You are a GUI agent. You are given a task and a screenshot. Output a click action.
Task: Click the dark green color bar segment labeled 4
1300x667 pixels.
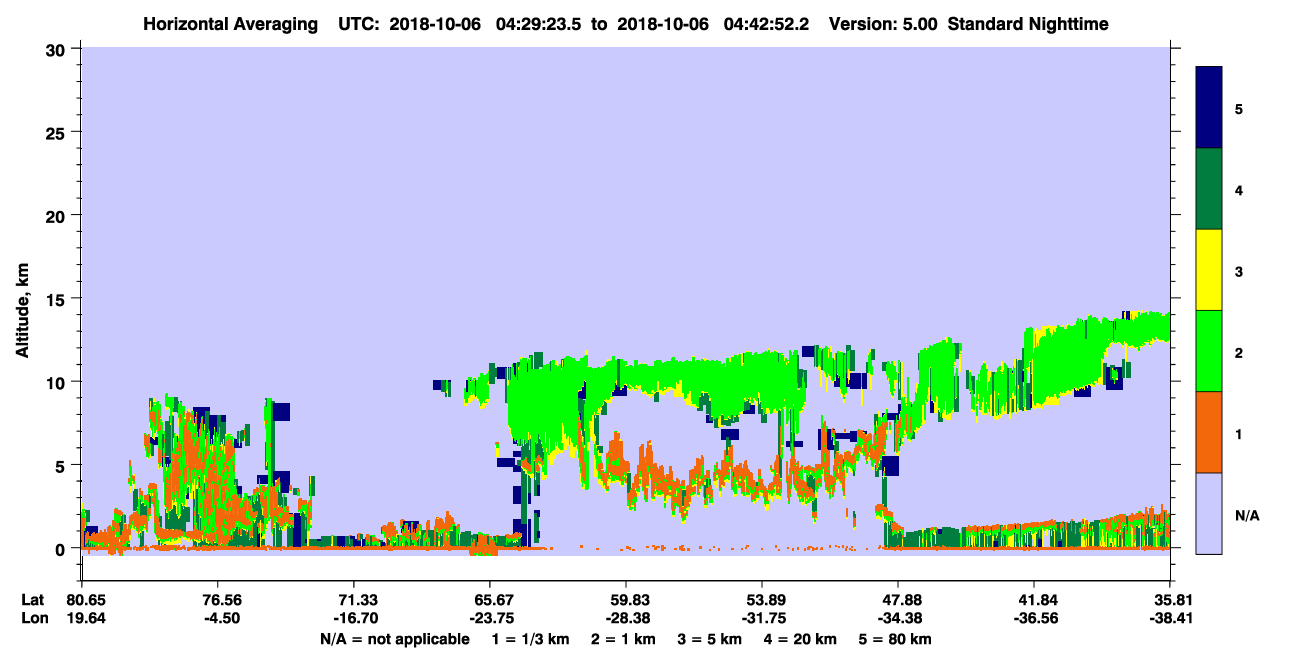[1209, 189]
